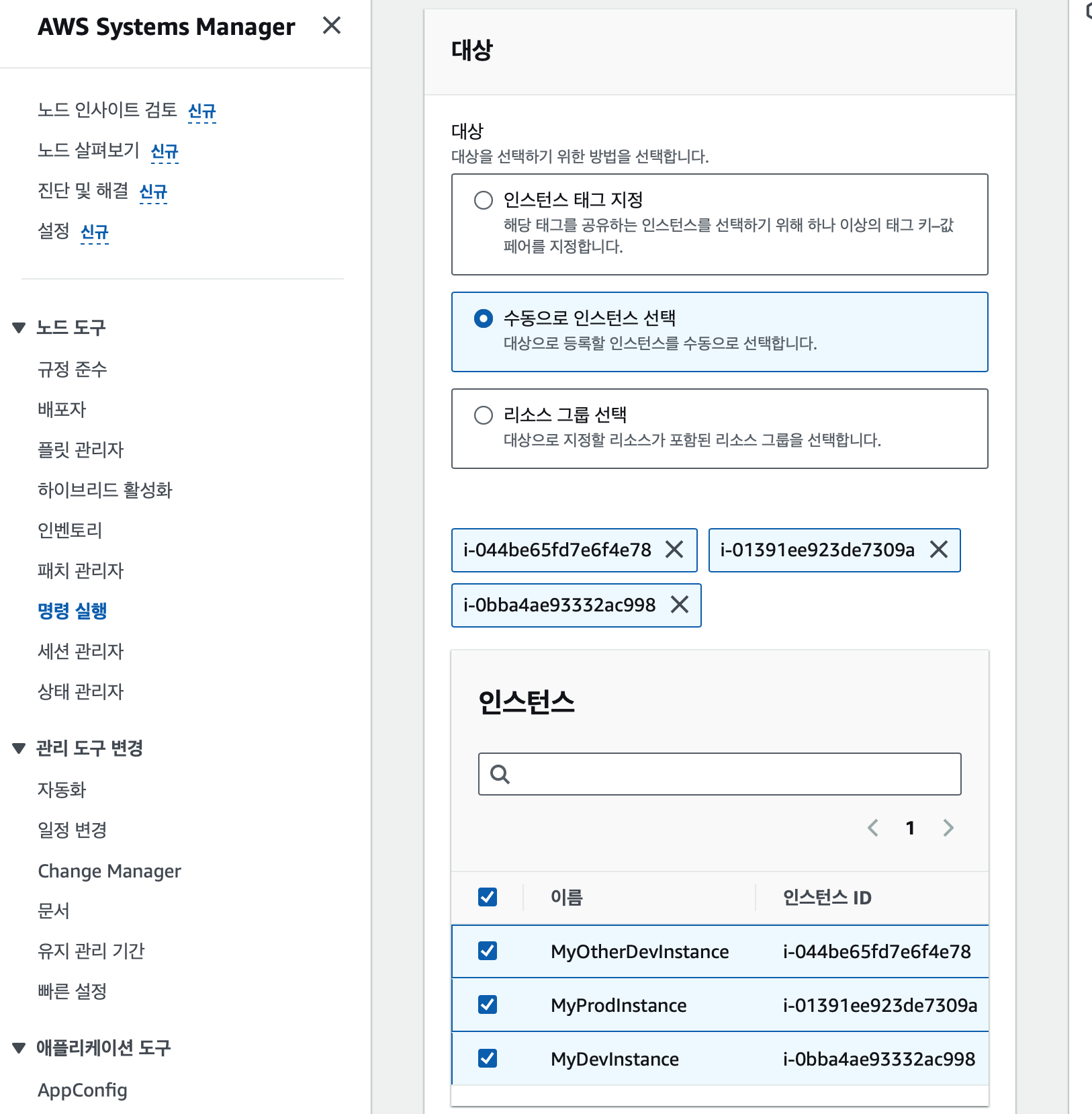Close the AWS Systems Manager sidebar
The width and height of the screenshot is (1092, 1114).
click(x=332, y=26)
